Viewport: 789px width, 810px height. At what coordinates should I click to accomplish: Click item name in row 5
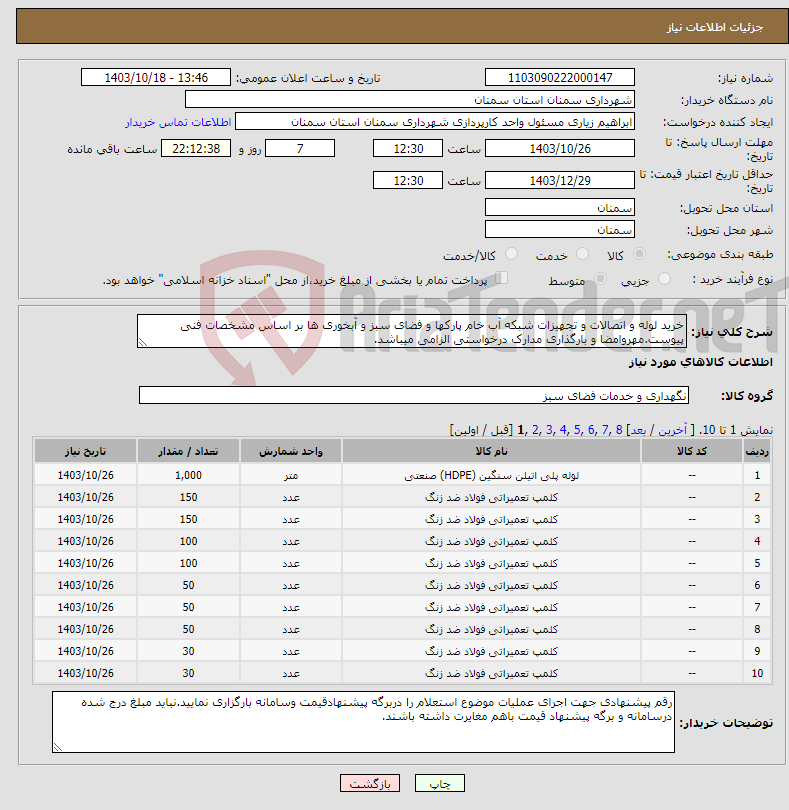[x=491, y=563]
